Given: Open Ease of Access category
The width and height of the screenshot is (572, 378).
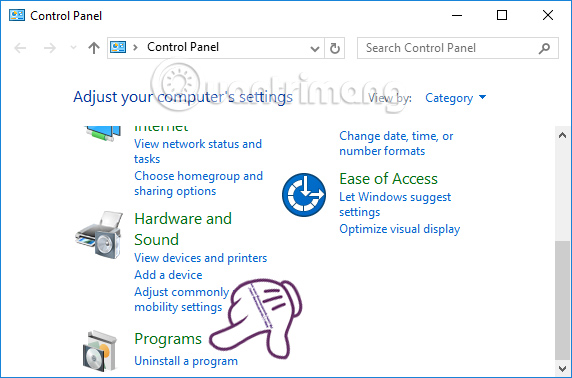Looking at the screenshot, I should (389, 179).
